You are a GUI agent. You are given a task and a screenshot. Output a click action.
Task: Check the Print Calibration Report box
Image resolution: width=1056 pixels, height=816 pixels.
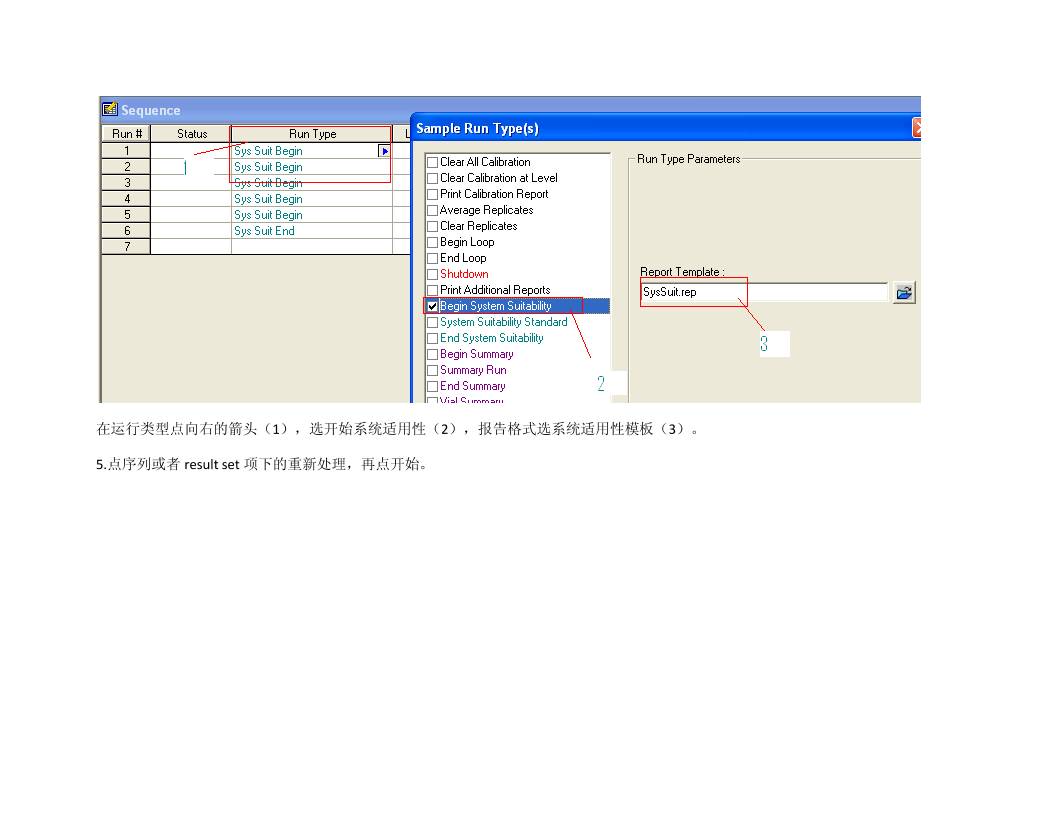pyautogui.click(x=432, y=194)
